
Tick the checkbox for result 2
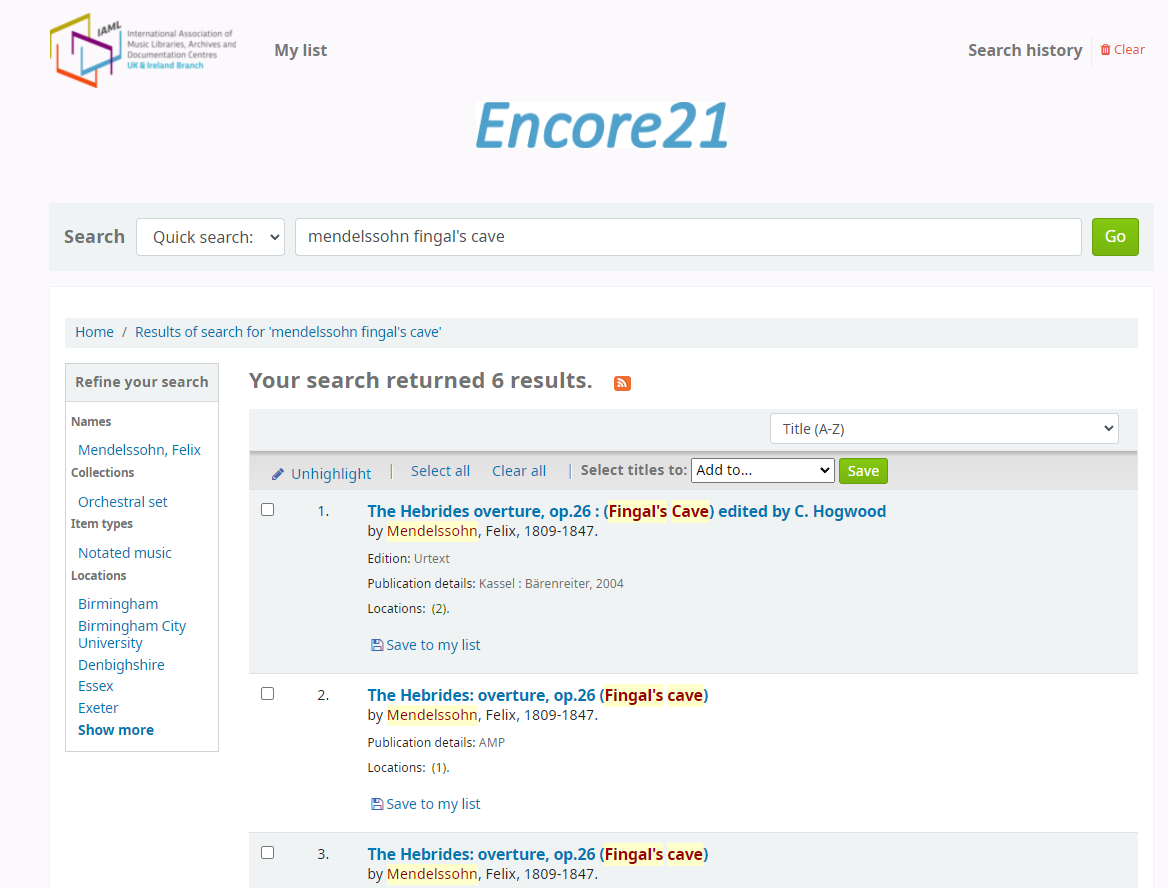[x=267, y=694]
